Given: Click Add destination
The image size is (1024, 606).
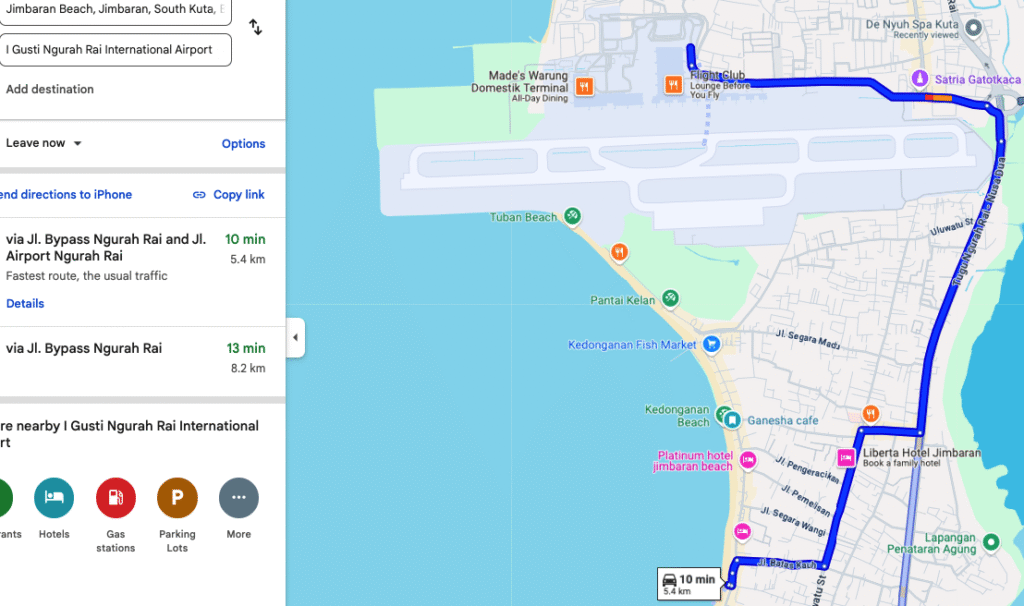Looking at the screenshot, I should [50, 89].
